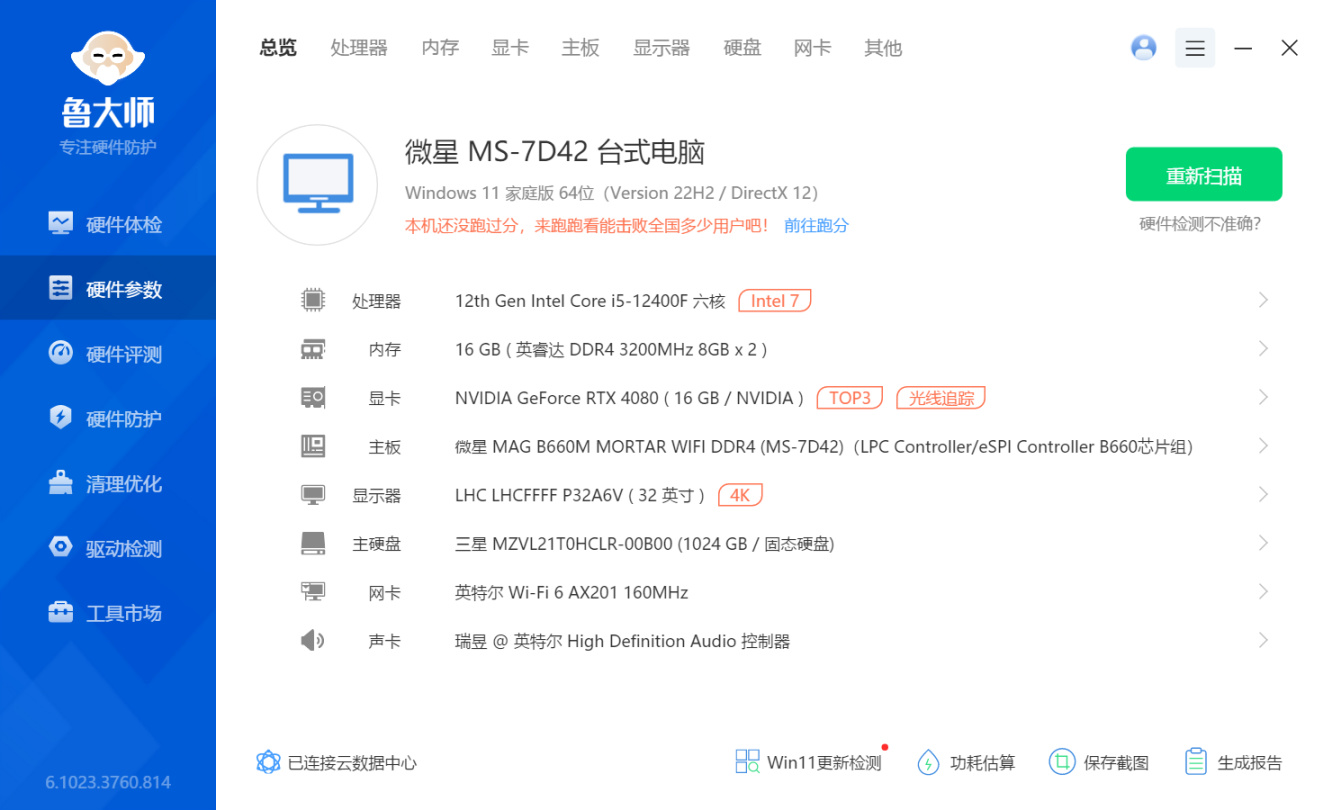Click the 硬件防护 shield icon in sidebar
Screen dimensions: 1323x810
pyautogui.click(x=61, y=418)
